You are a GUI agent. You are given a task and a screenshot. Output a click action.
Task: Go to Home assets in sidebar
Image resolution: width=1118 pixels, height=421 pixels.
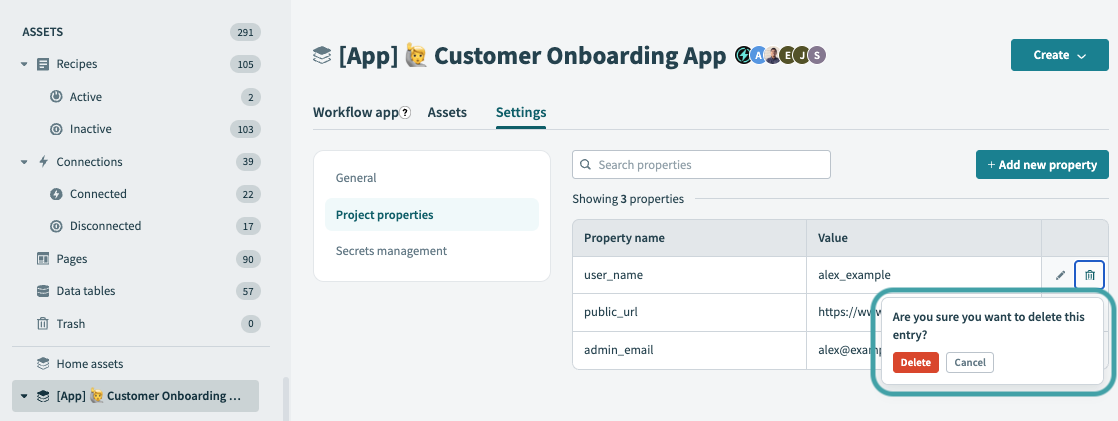tap(89, 364)
